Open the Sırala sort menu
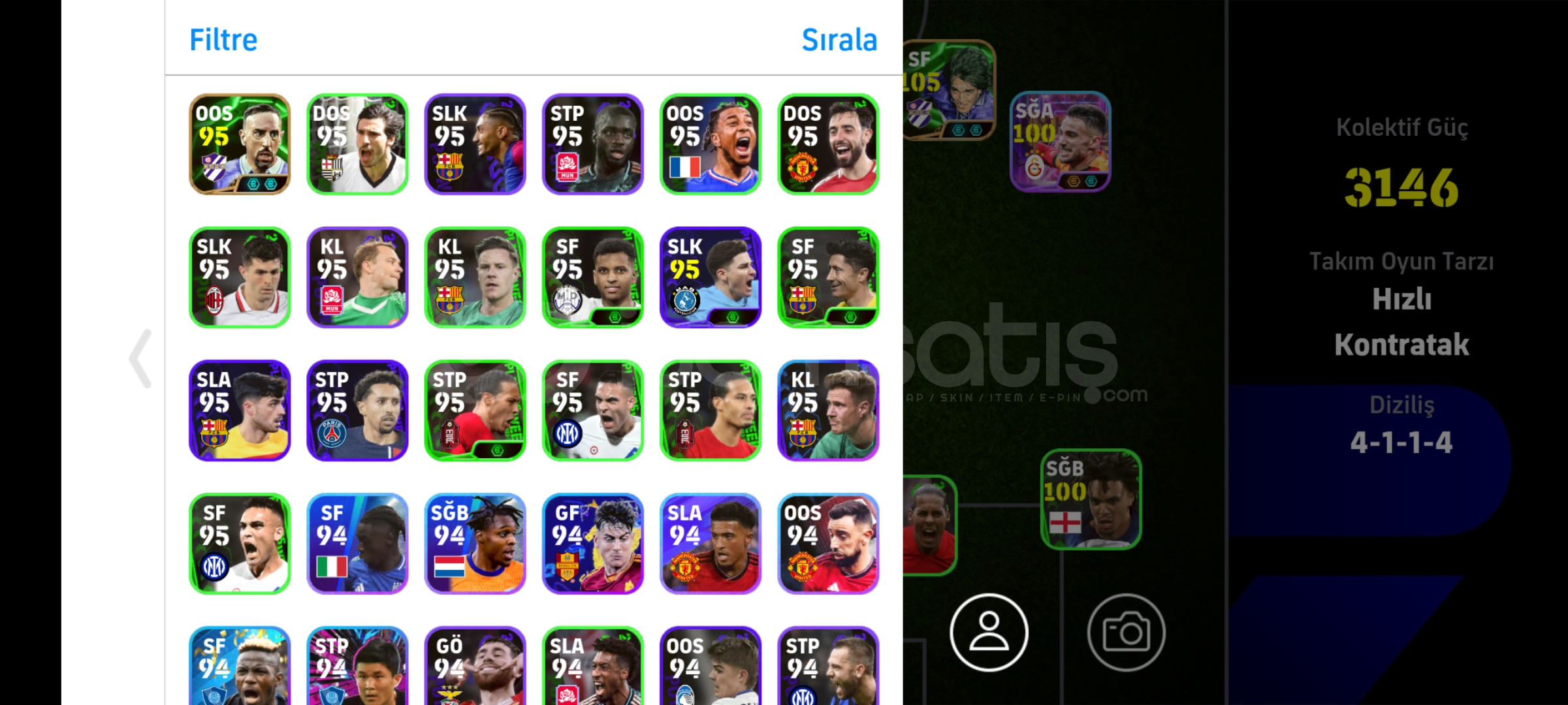The image size is (1568, 705). [x=839, y=40]
